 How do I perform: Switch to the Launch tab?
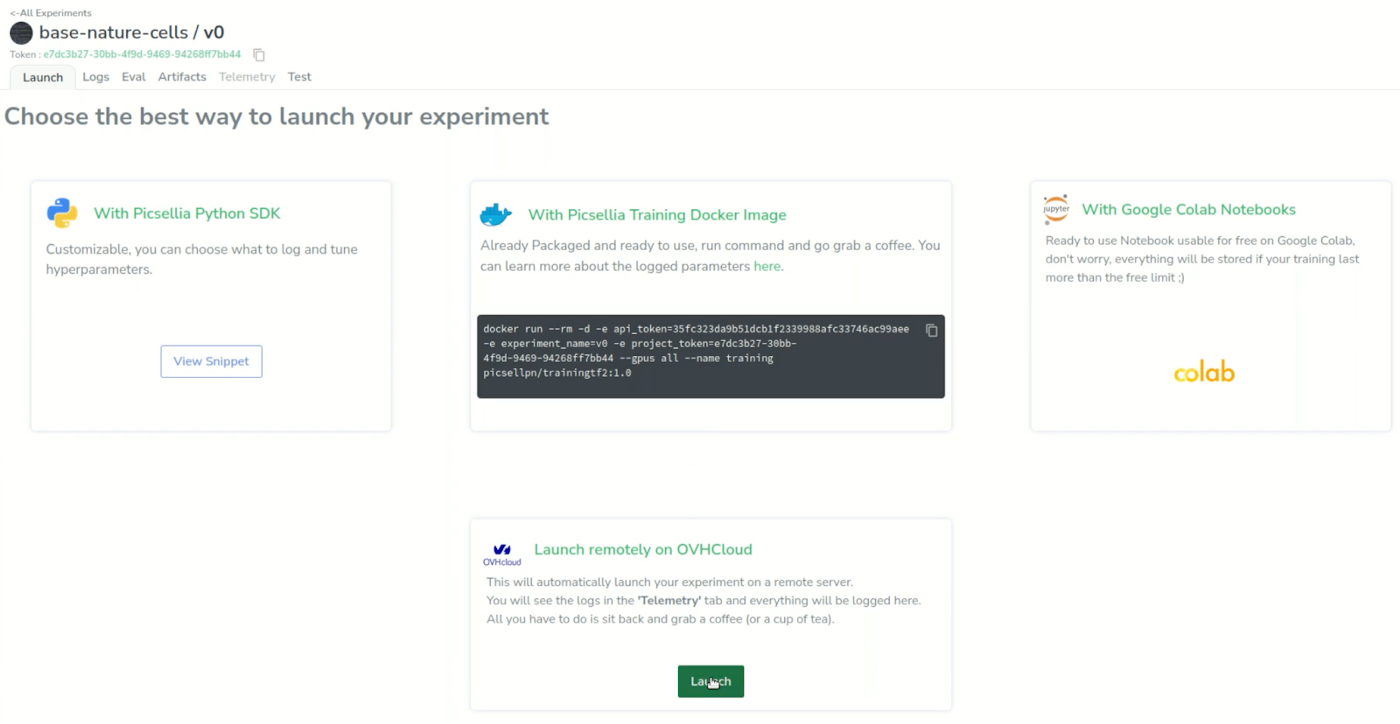pyautogui.click(x=43, y=77)
